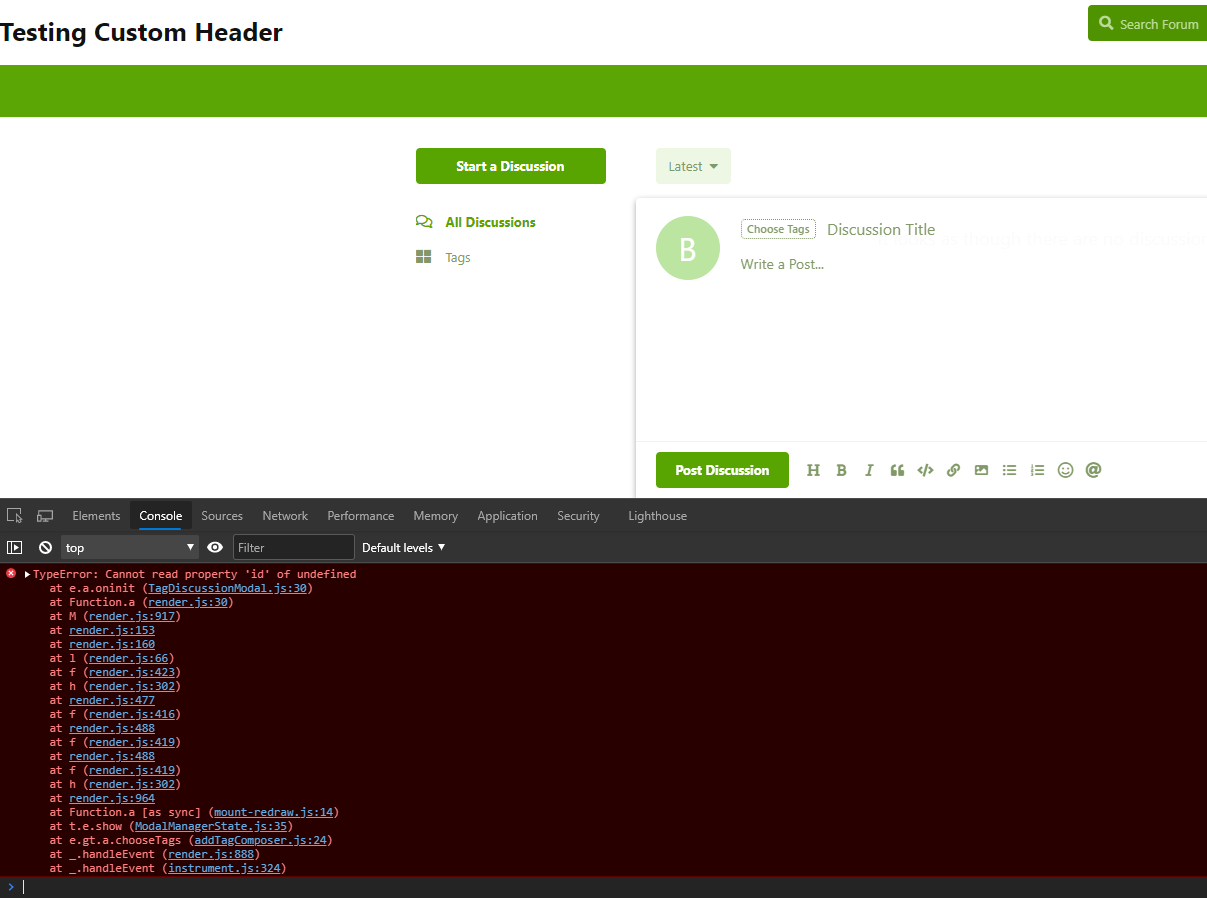Toggle the device emulation icon in DevTools
The width and height of the screenshot is (1207, 898).
(44, 514)
